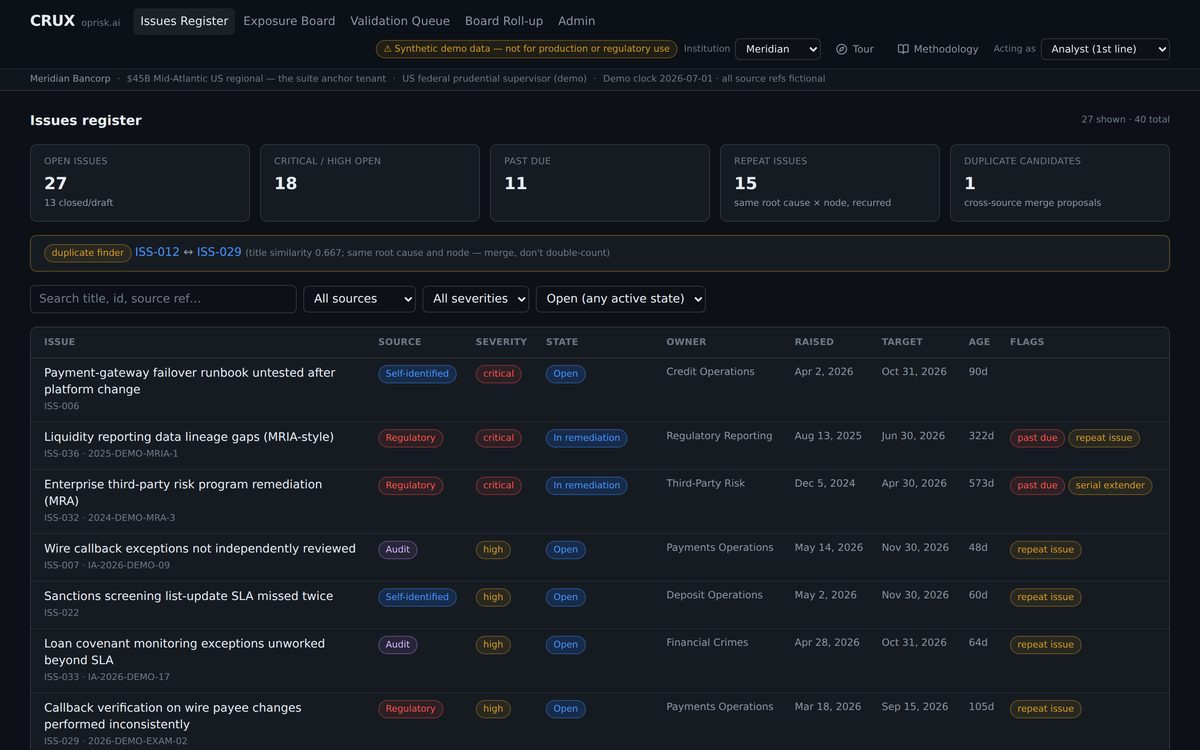Click critical severity badge on ISS-032 row
Viewport: 1200px width, 750px height.
[498, 486]
